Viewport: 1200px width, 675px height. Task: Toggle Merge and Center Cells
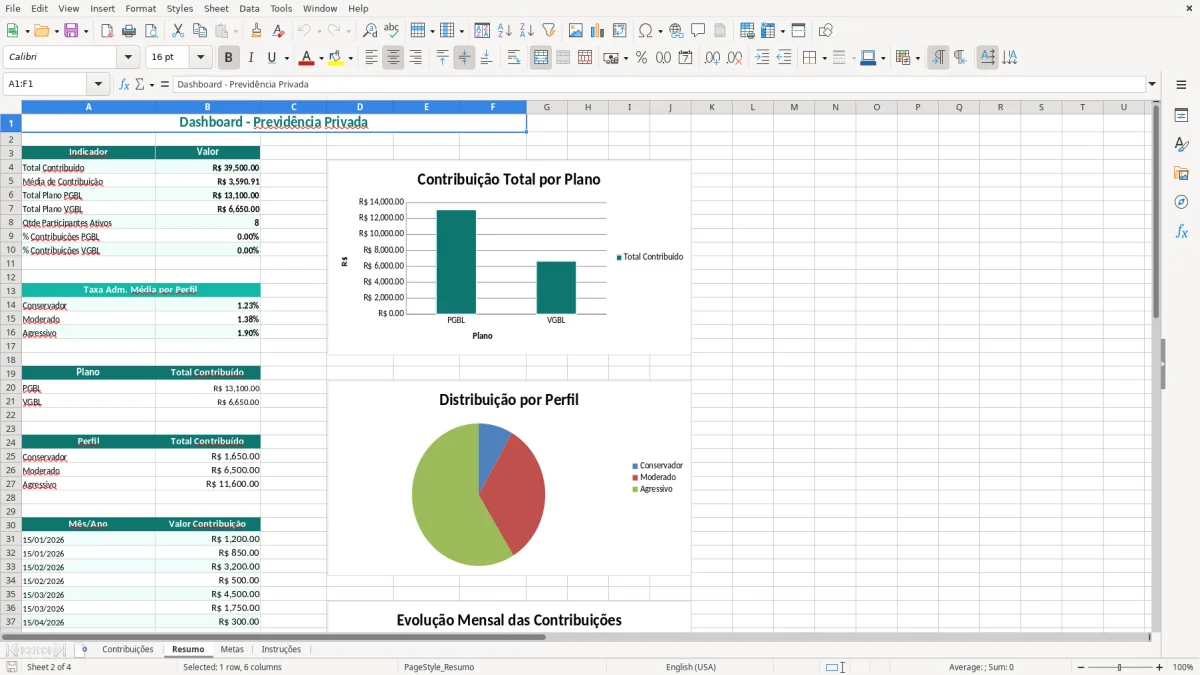click(x=541, y=58)
